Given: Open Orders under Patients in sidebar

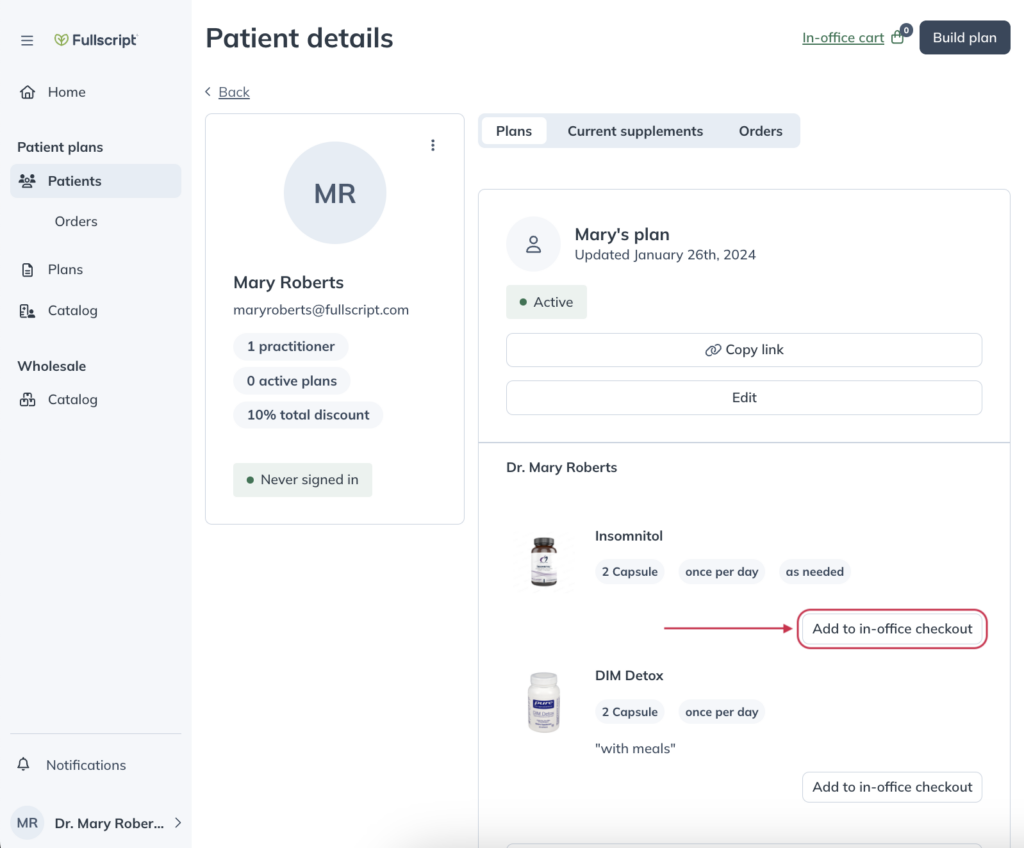Looking at the screenshot, I should point(76,221).
